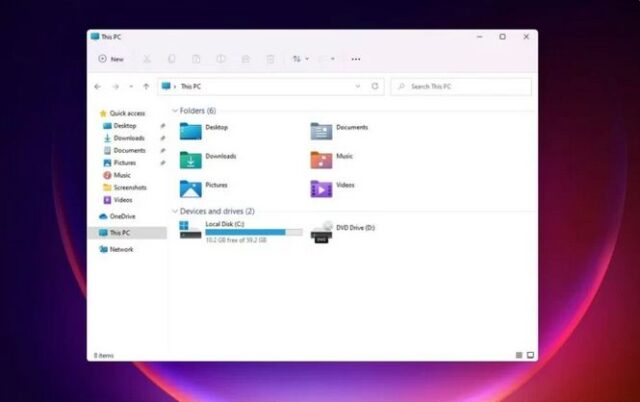Viewport: 640px width, 402px height.
Task: Select the Music folder icon
Action: (321, 160)
